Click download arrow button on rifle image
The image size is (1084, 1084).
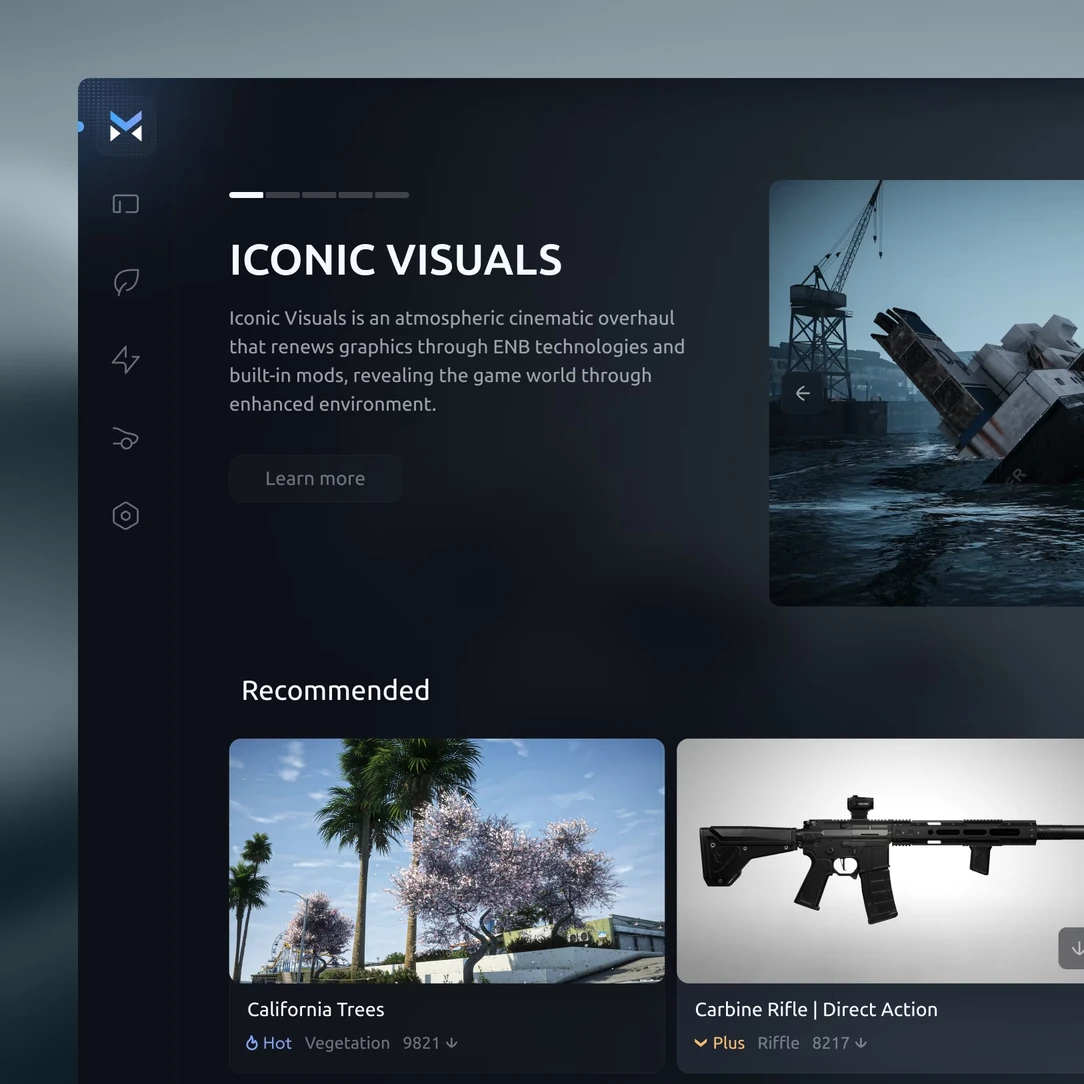pyautogui.click(x=1074, y=948)
